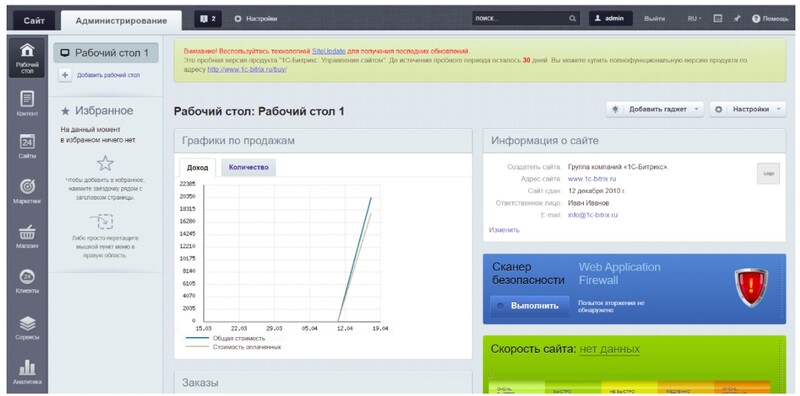Image resolution: width=800 pixels, height=396 pixels.
Task: Select the Доход chart tab
Action: 197,167
